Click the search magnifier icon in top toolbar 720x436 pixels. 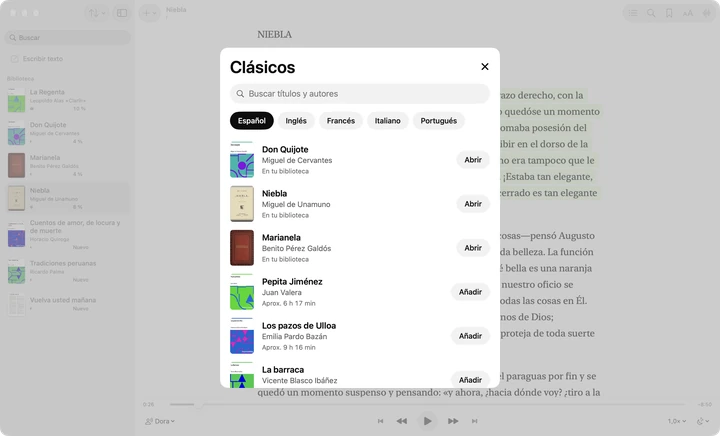(x=651, y=13)
